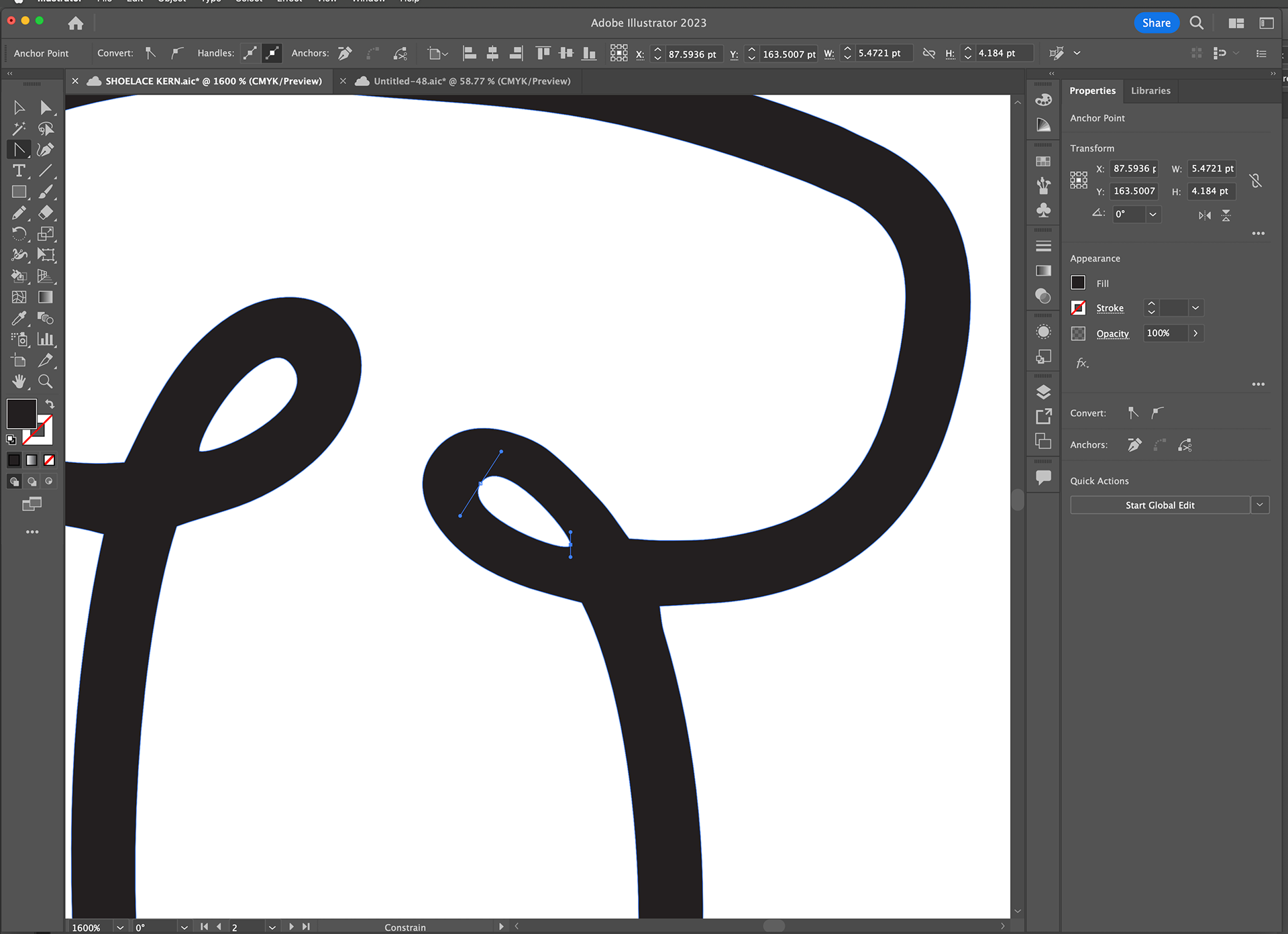This screenshot has width=1288, height=934.
Task: Switch to the Untitled-48.aic document tab
Action: (472, 81)
